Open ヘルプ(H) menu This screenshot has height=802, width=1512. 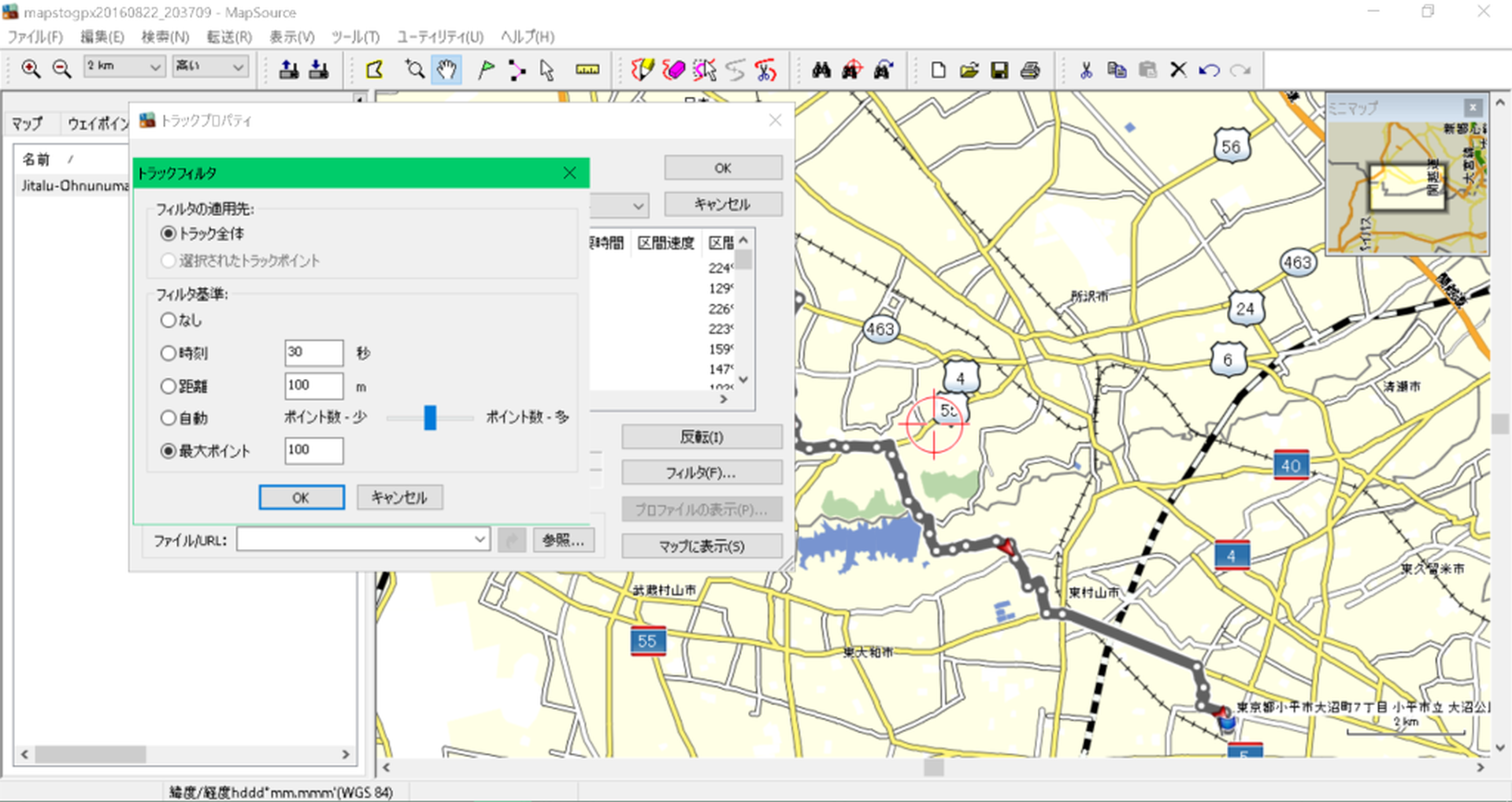click(528, 36)
